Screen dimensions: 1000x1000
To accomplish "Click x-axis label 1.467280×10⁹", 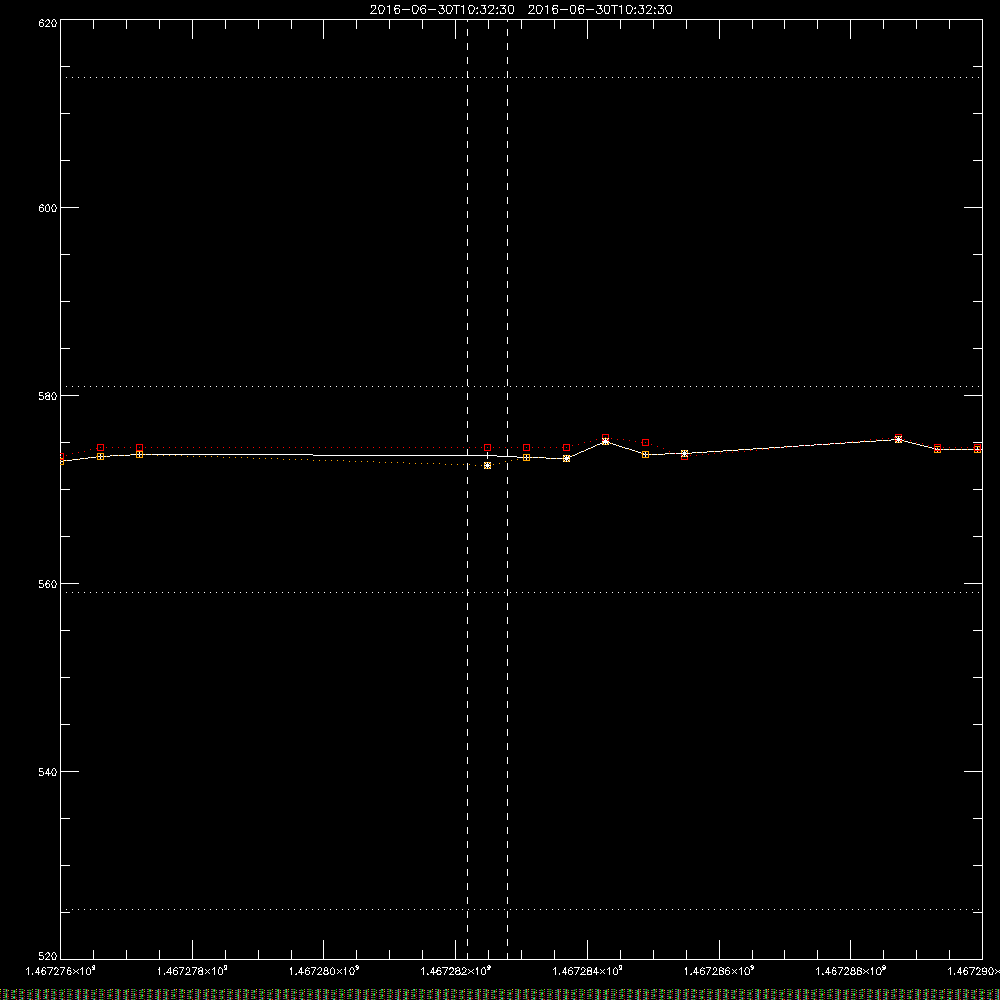I will (x=324, y=971).
